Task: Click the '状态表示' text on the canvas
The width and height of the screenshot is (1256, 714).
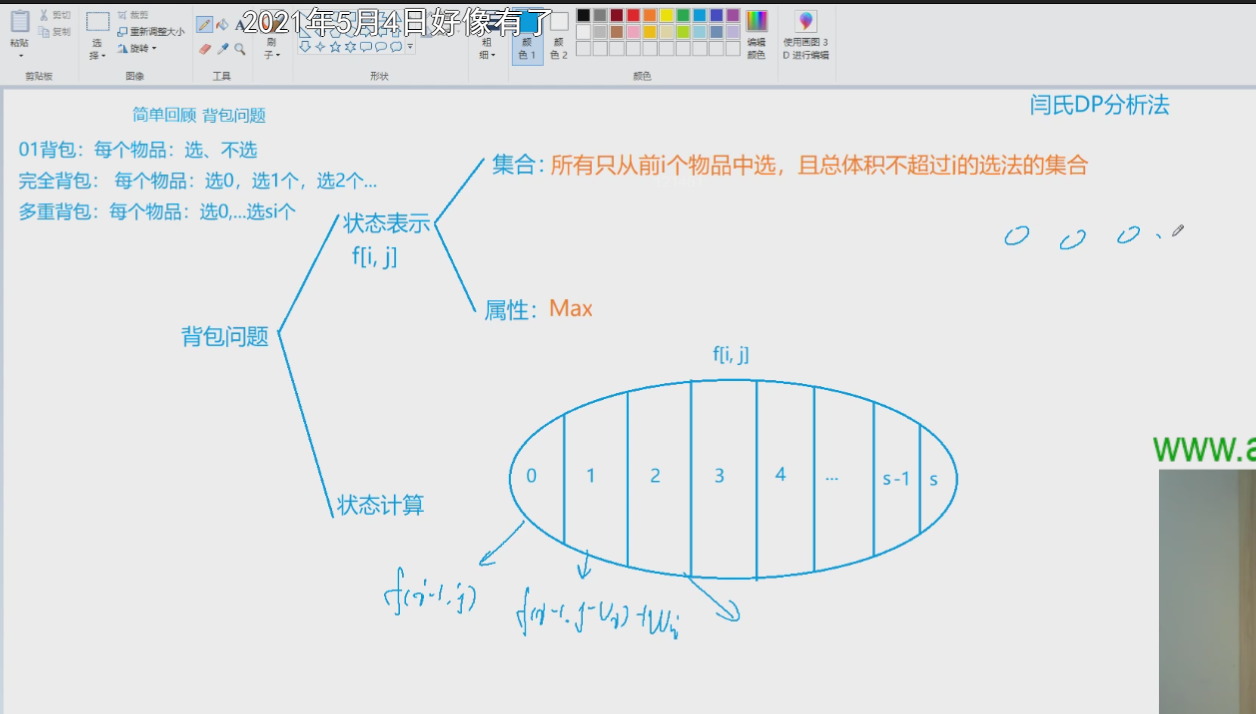Action: (x=386, y=223)
